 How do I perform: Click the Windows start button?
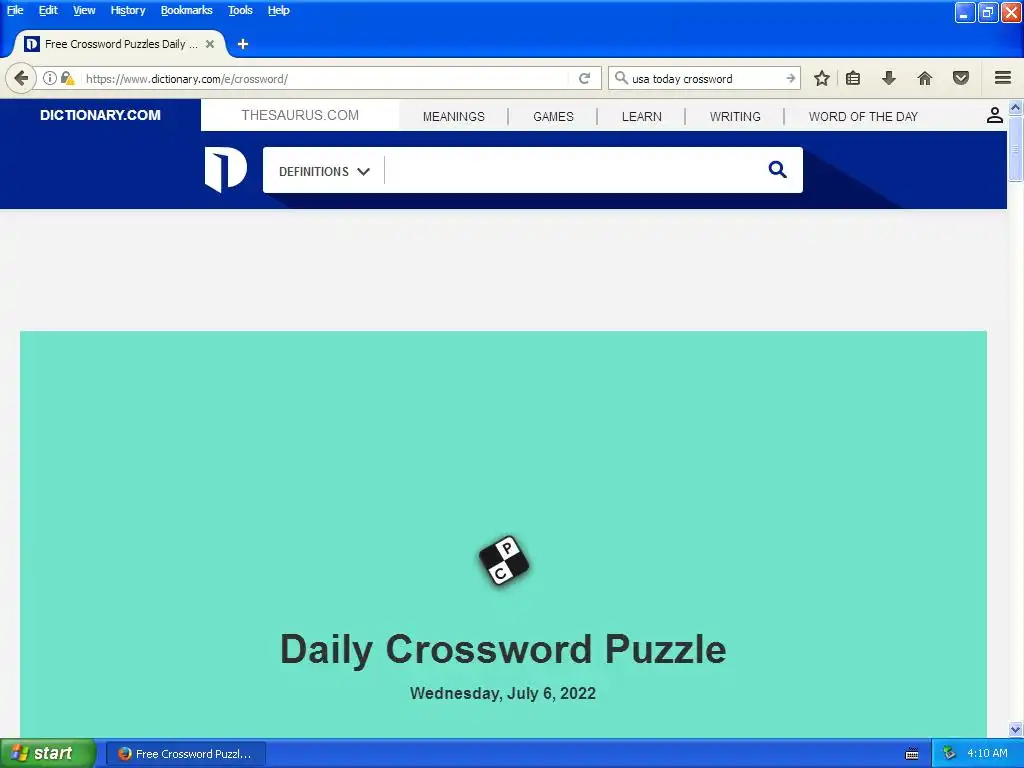[48, 754]
